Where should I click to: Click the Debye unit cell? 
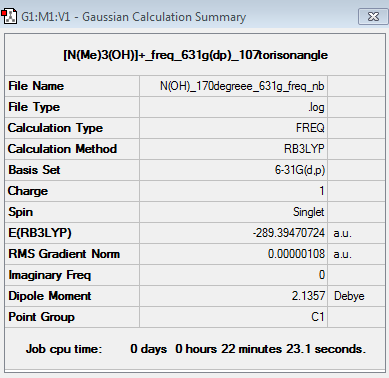click(356, 296)
